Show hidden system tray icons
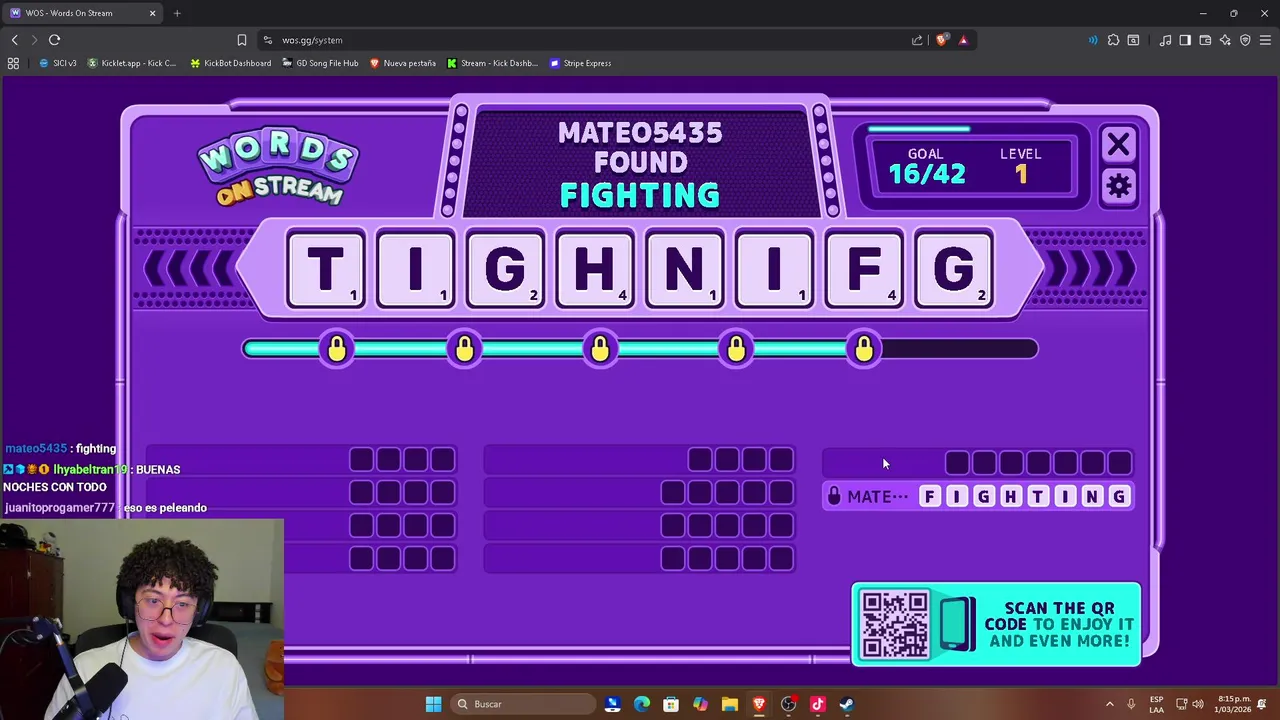The image size is (1280, 720). pos(1109,704)
